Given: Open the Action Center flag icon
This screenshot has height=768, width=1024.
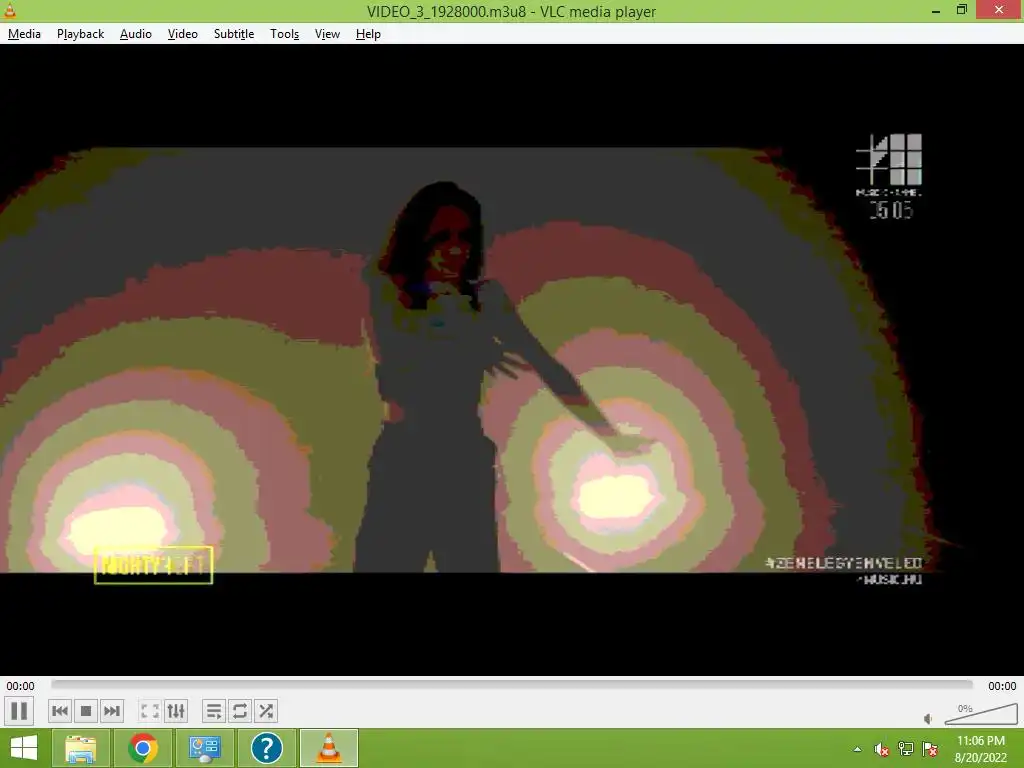Looking at the screenshot, I should tap(930, 749).
